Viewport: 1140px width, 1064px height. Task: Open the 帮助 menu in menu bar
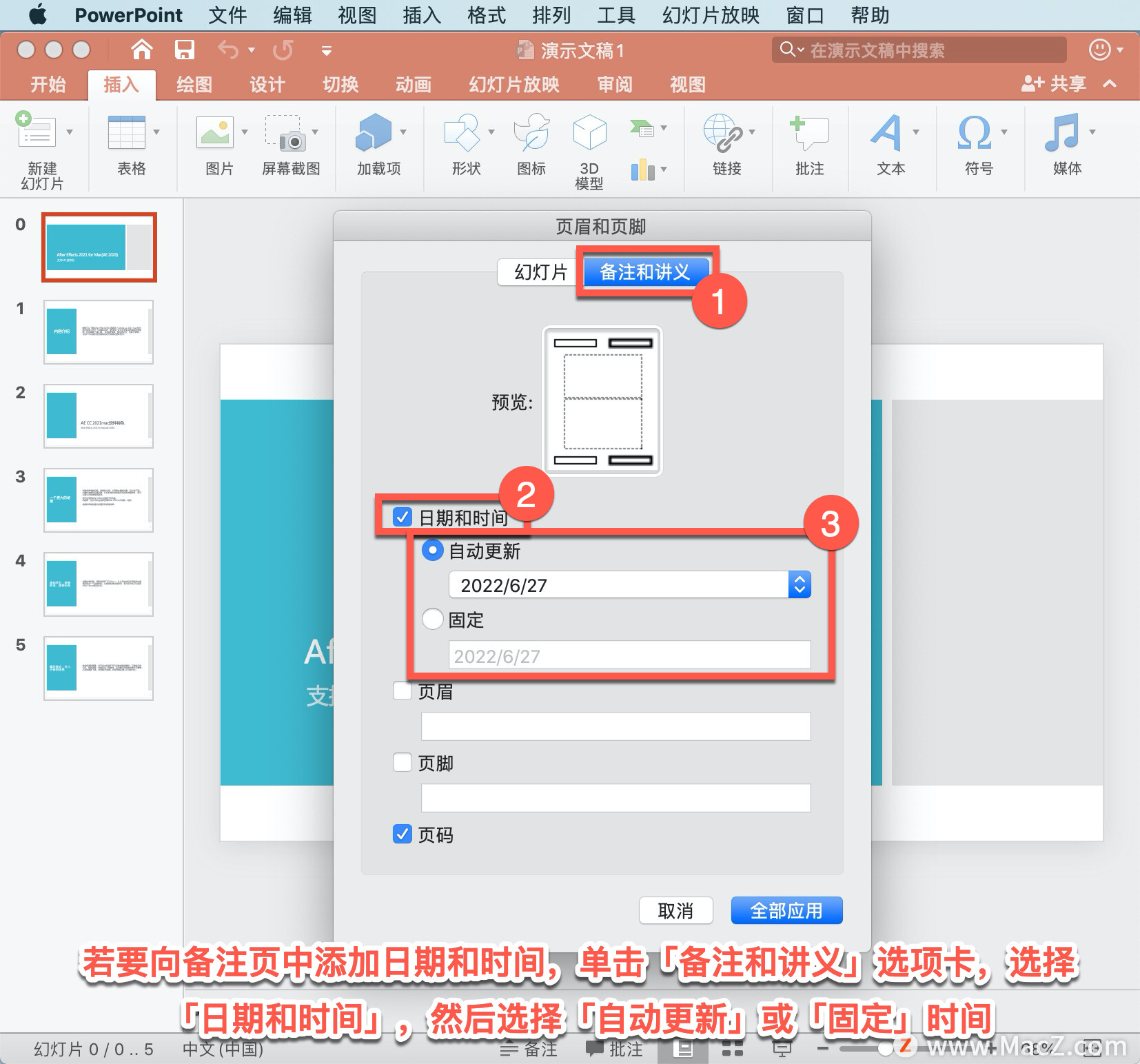(870, 14)
